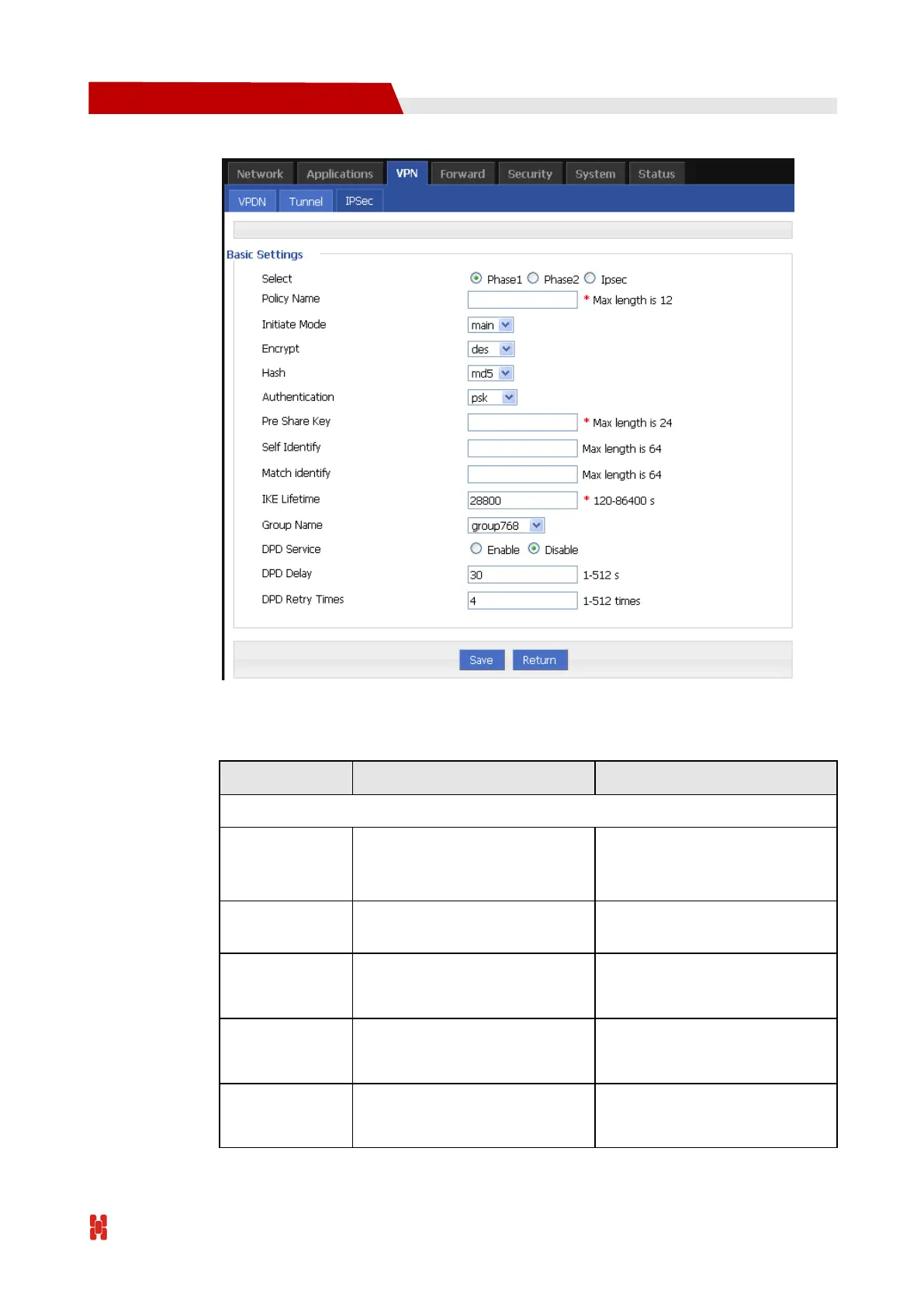Open the Authentication dropdown showing psk

(493, 397)
